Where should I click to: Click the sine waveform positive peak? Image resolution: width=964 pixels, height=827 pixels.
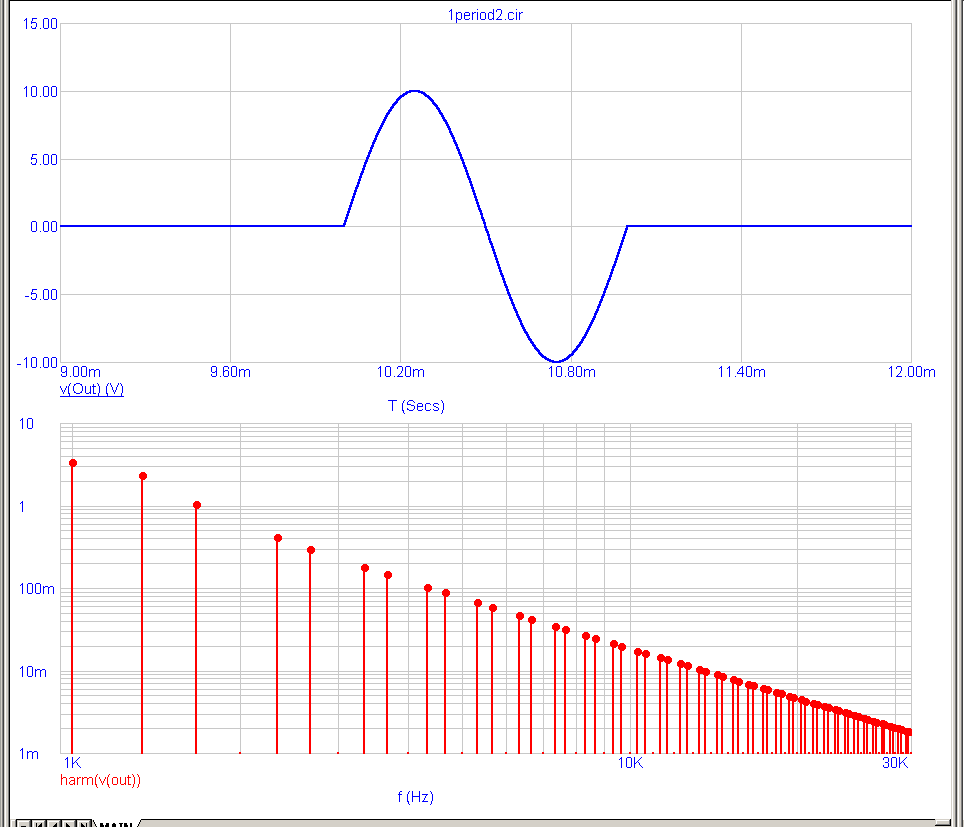click(x=415, y=91)
